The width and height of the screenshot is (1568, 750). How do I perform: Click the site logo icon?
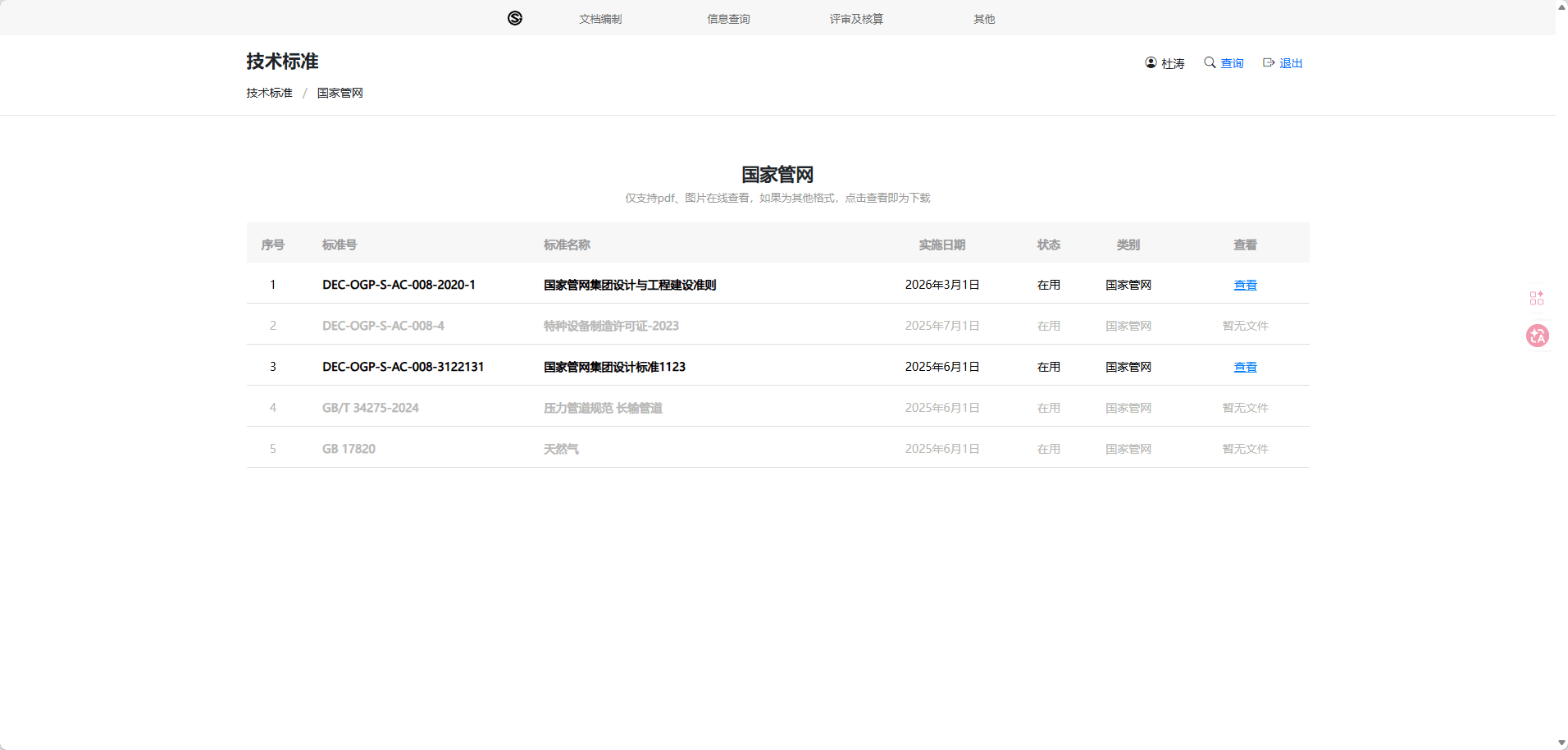pos(515,18)
